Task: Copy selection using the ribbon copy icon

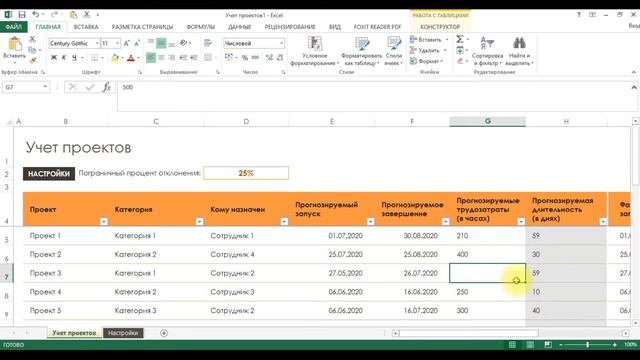Action: [32, 50]
